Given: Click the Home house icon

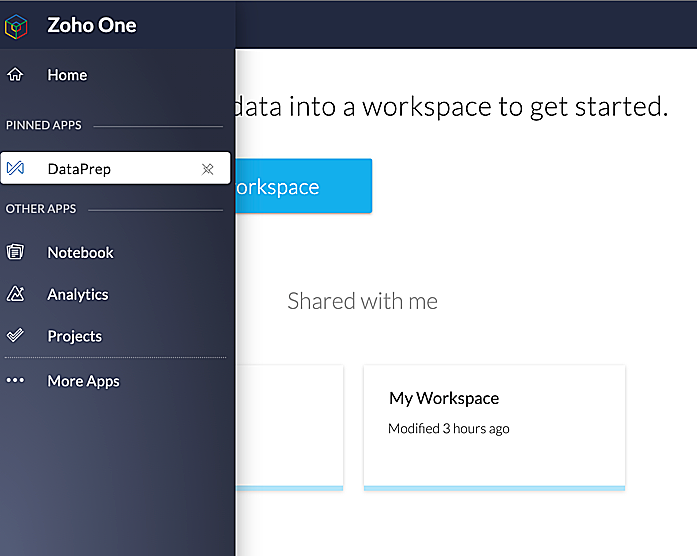Looking at the screenshot, I should [x=15, y=74].
